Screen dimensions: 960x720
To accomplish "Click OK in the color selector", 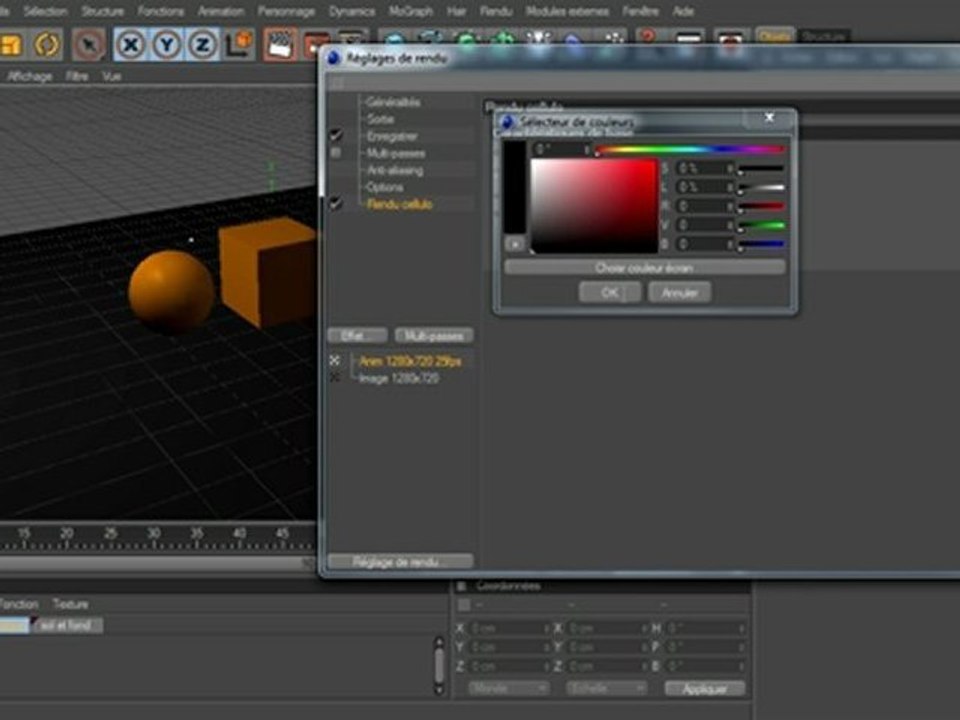I will click(x=610, y=292).
